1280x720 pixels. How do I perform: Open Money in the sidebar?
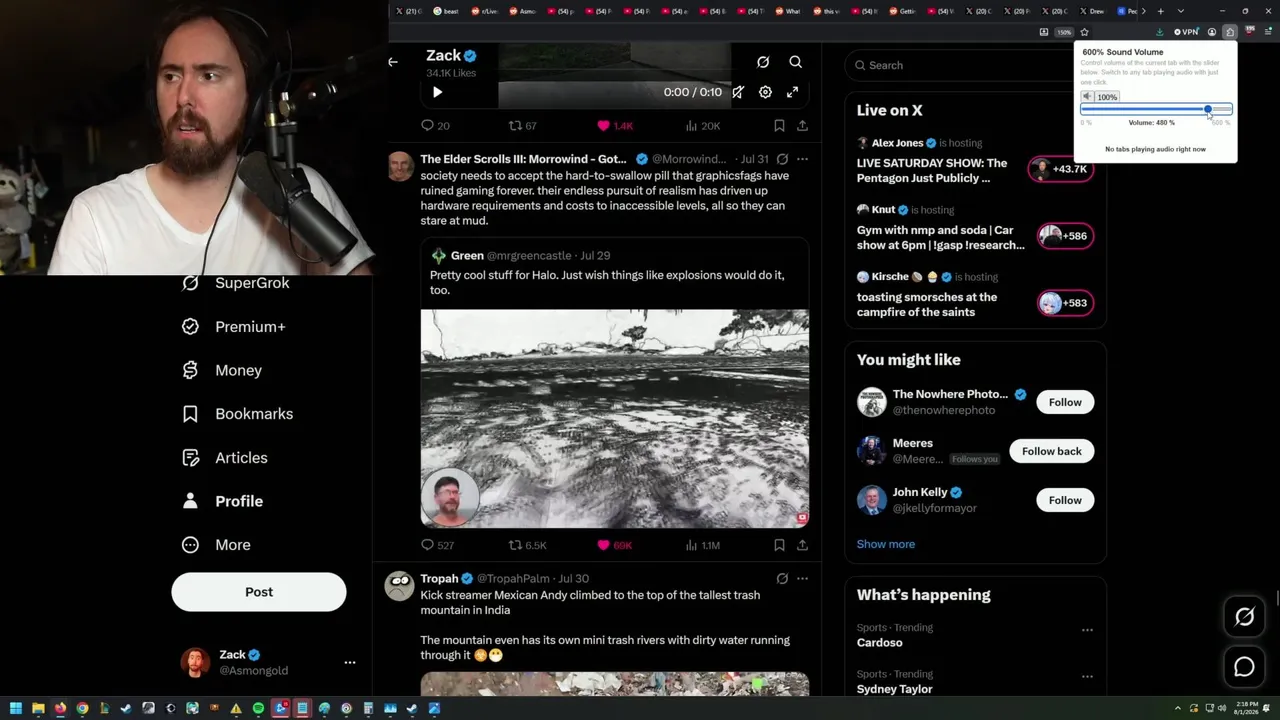click(222, 370)
